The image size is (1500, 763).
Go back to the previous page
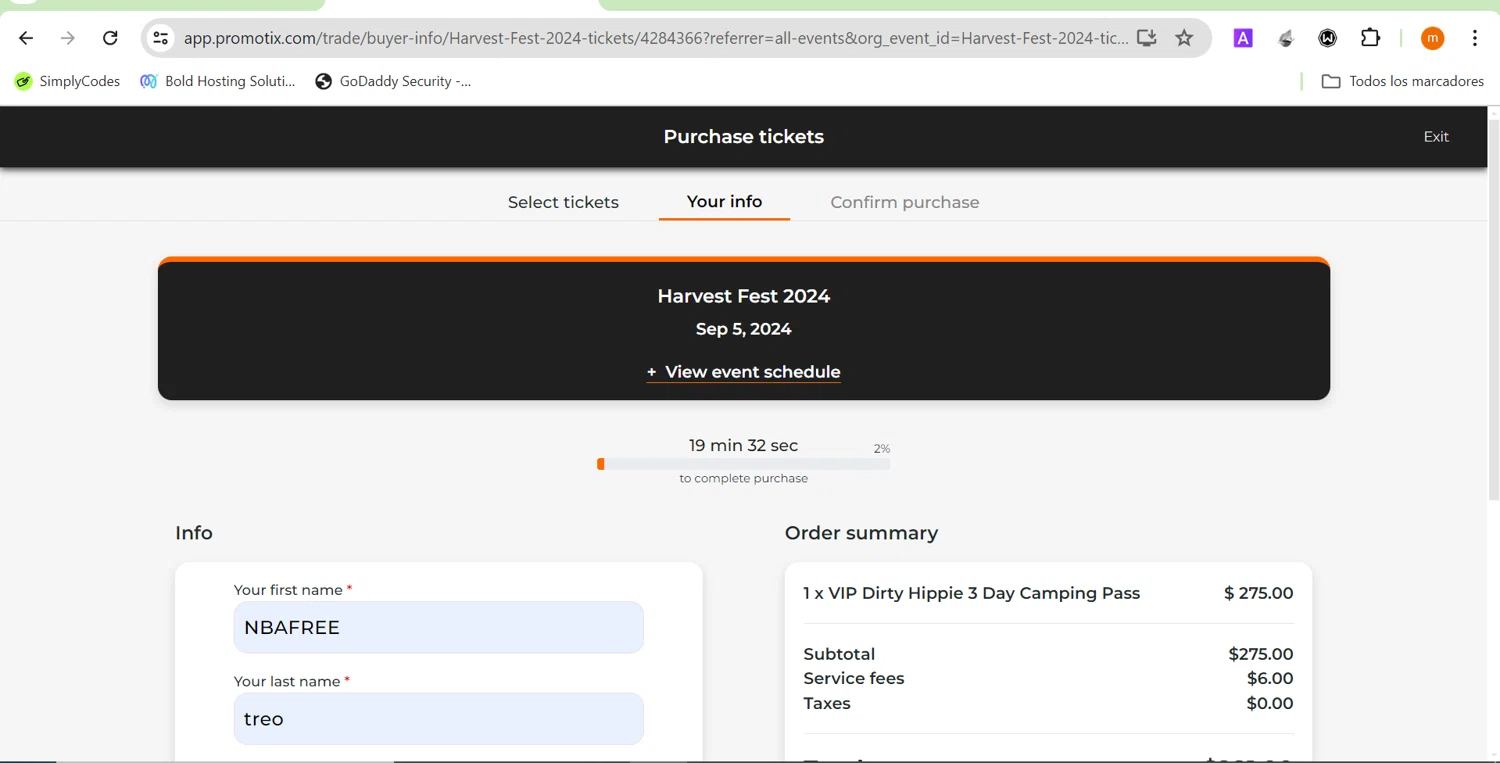(26, 38)
